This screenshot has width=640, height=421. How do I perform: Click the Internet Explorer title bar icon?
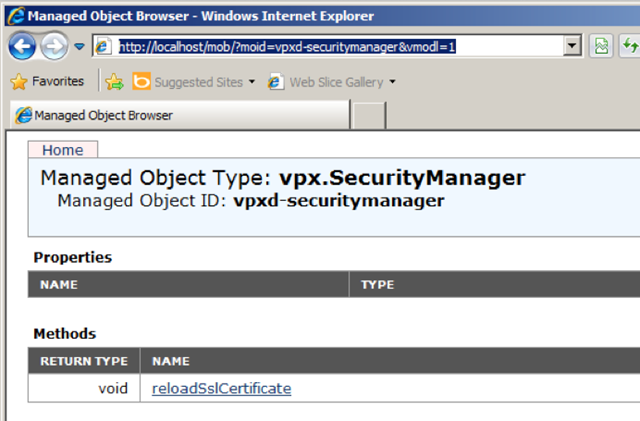click(17, 16)
